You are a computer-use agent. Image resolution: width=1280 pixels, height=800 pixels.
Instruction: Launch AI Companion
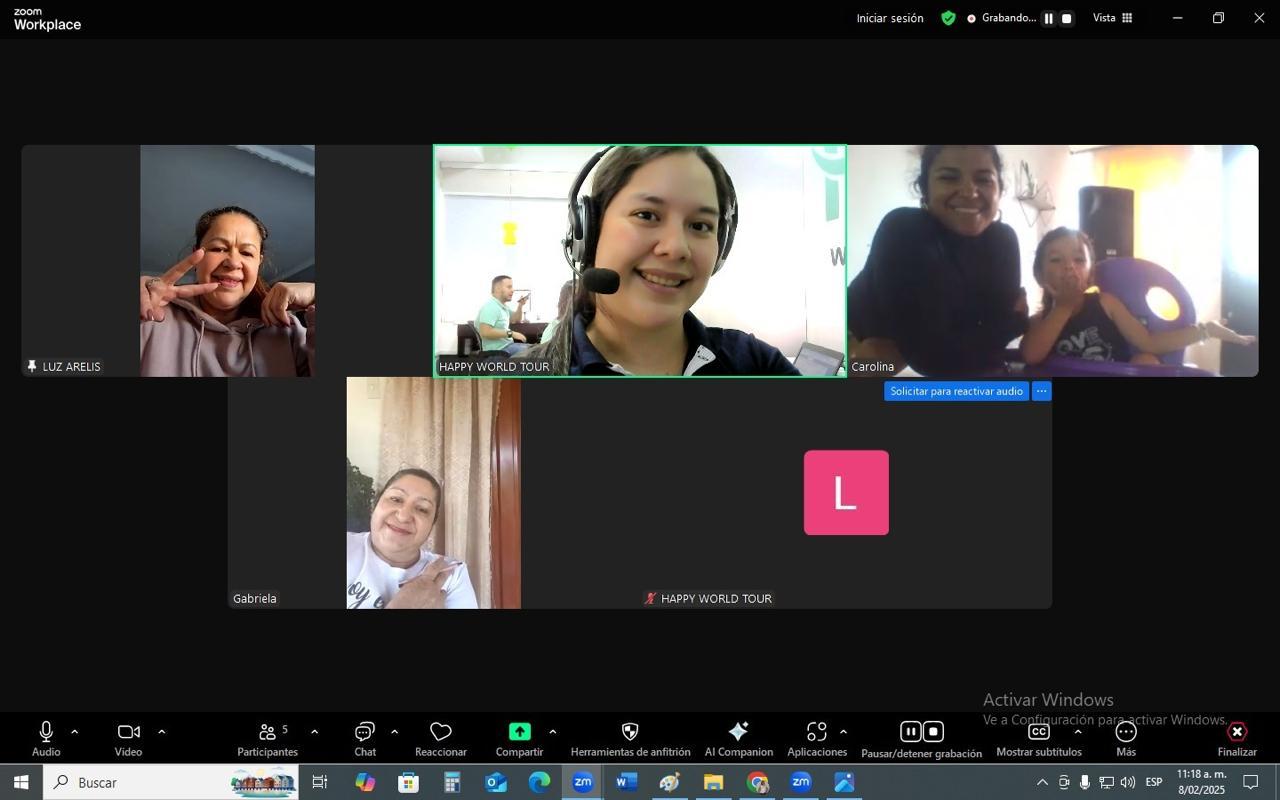pyautogui.click(x=739, y=738)
